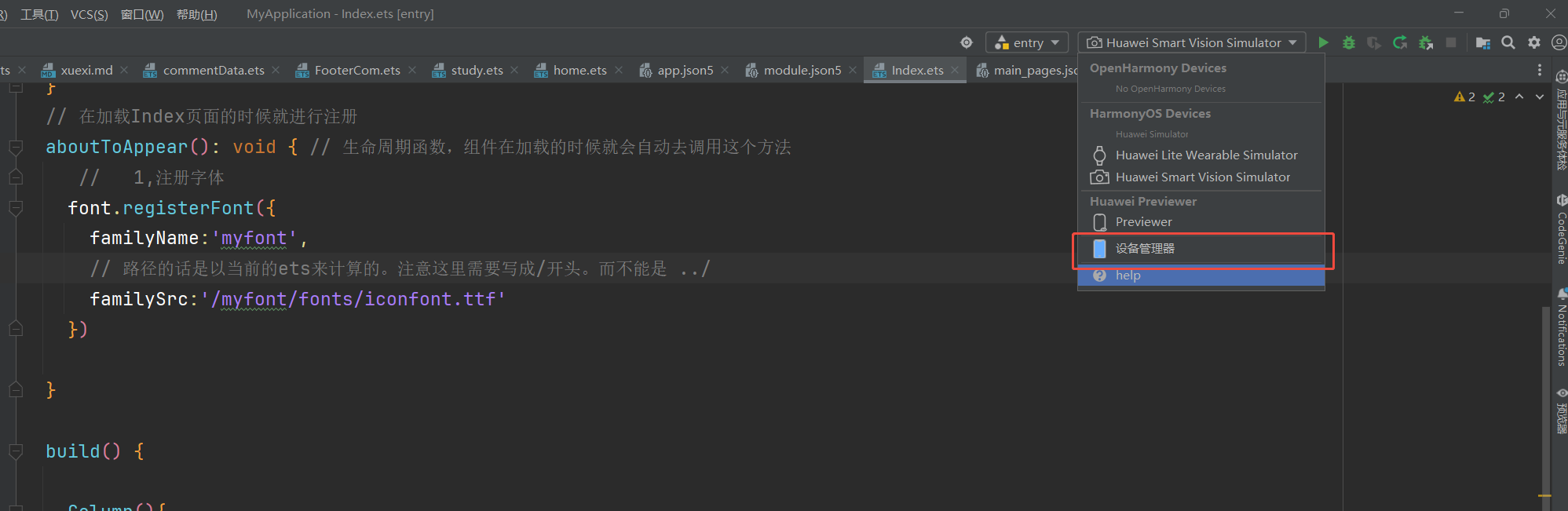Image resolution: width=1568 pixels, height=511 pixels.
Task: Choose Previewer from device list
Action: coord(1201,221)
